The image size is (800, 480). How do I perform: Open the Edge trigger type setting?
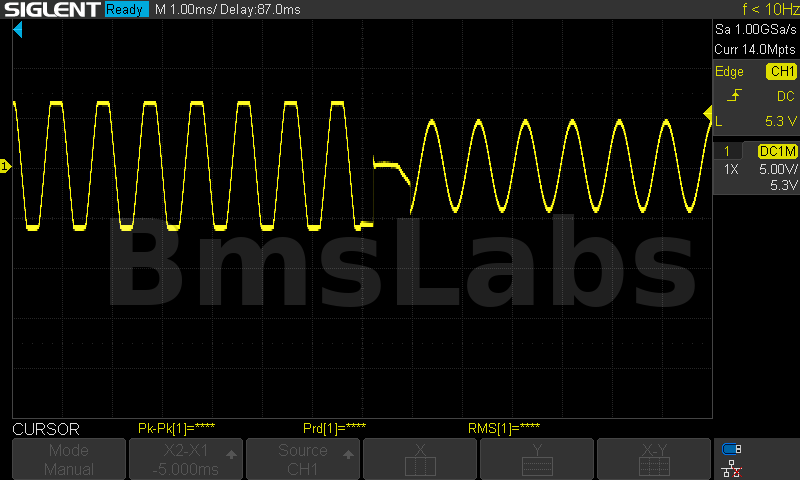730,71
